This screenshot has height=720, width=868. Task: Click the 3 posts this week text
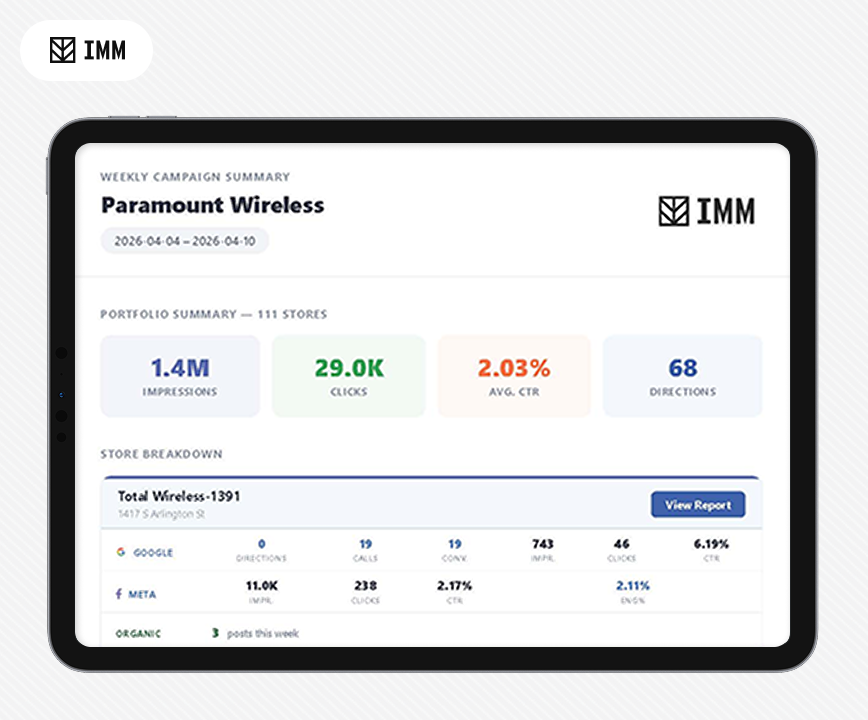point(255,633)
